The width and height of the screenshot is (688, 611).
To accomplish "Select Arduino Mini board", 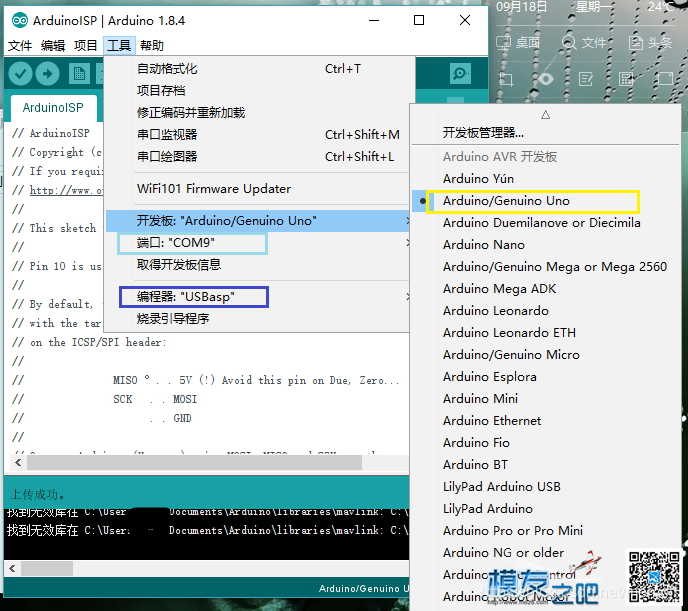I will pyautogui.click(x=545, y=399).
